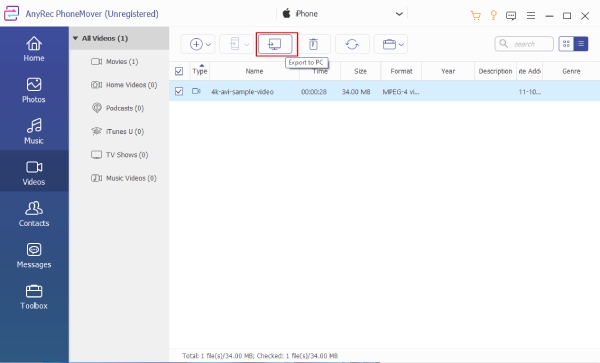Open the Messages section
The height and width of the screenshot is (363, 600).
[x=34, y=256]
